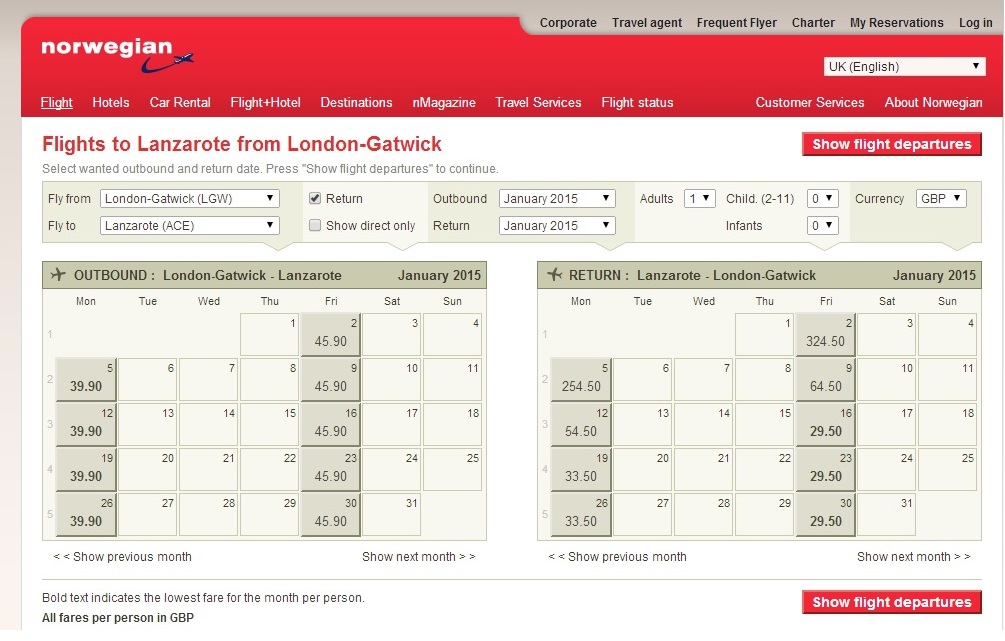1005x641 pixels.
Task: Select the Flight+Hotel menu item
Action: [265, 103]
